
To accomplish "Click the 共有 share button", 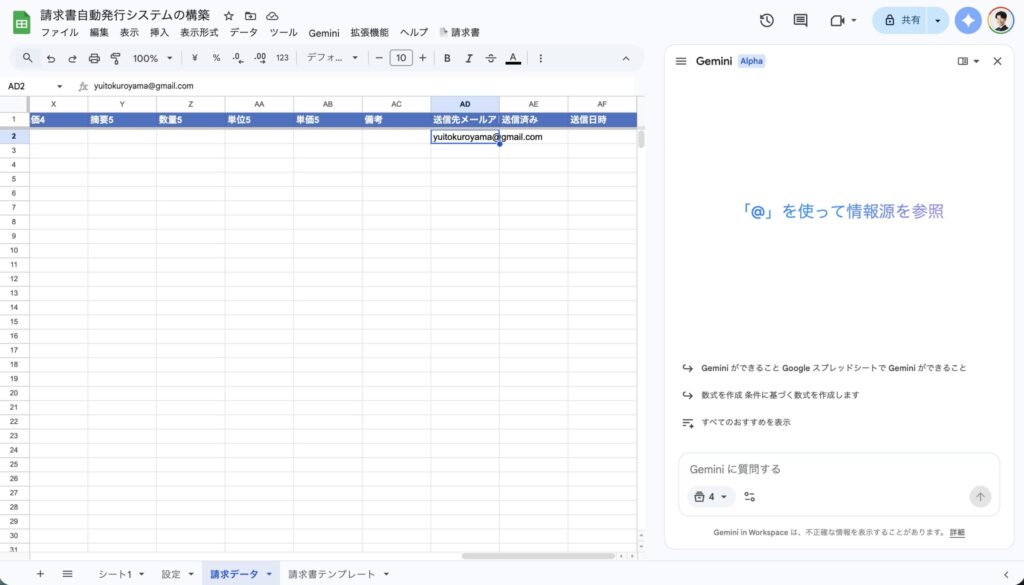I will tap(900, 20).
